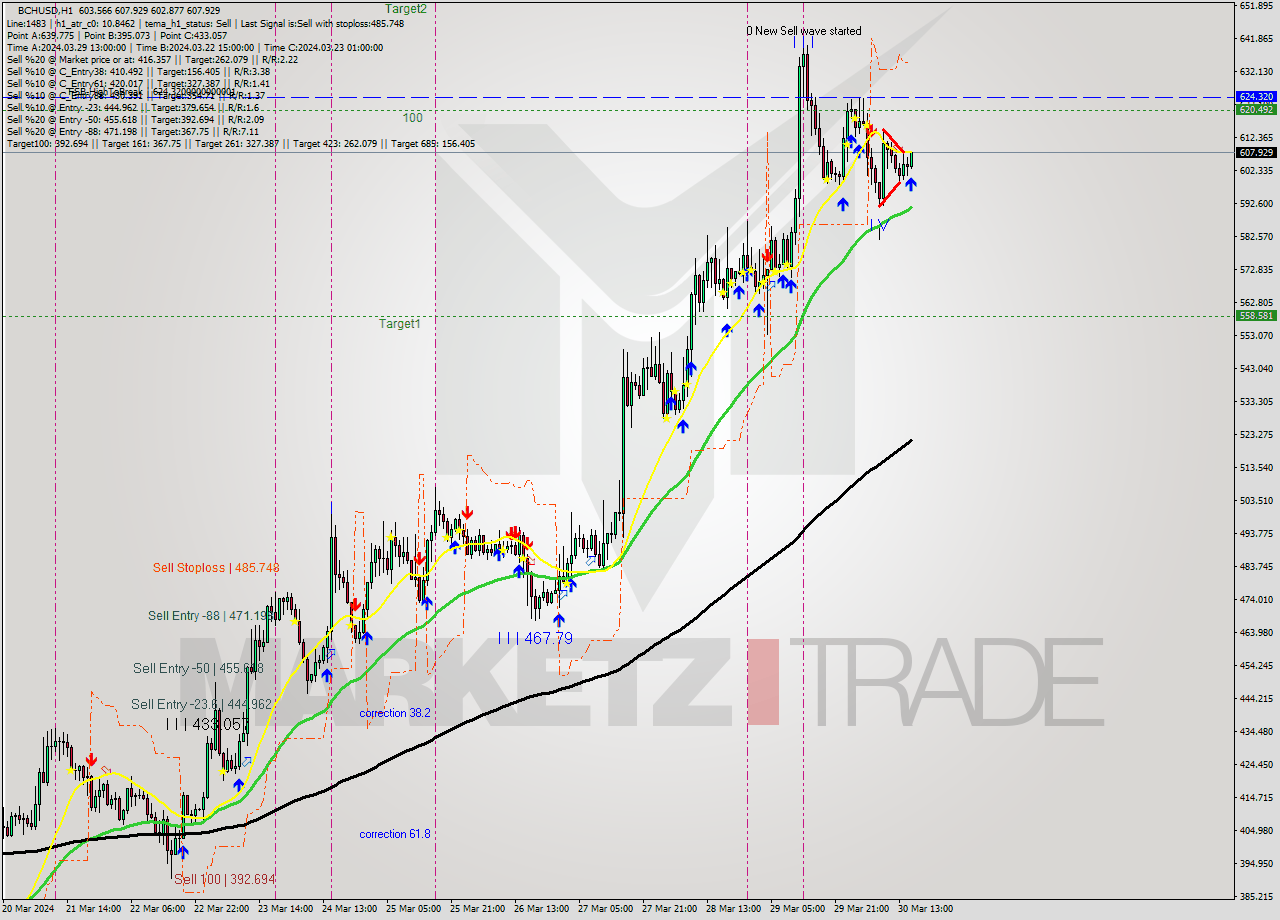
Task: Click the '0 New Sell wave started' annotation
Action: [x=804, y=31]
